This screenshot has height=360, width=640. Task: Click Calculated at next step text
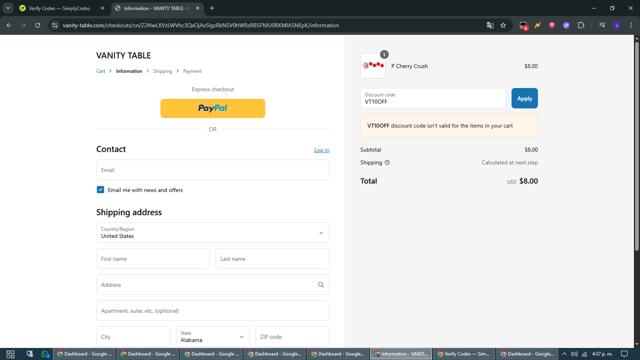point(509,162)
